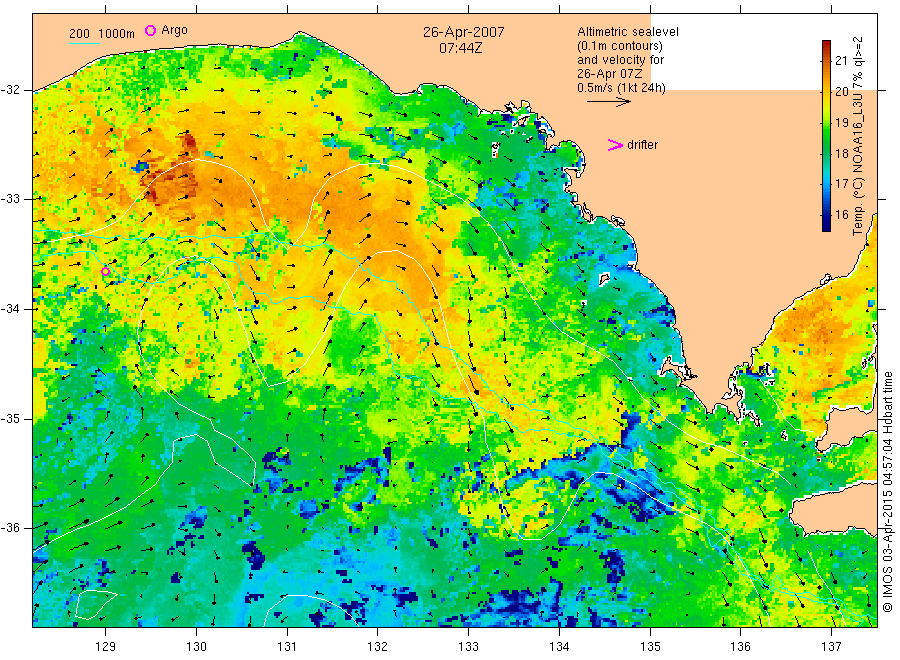900x660 pixels.
Task: Click longitude axis label 134
Action: (559, 647)
